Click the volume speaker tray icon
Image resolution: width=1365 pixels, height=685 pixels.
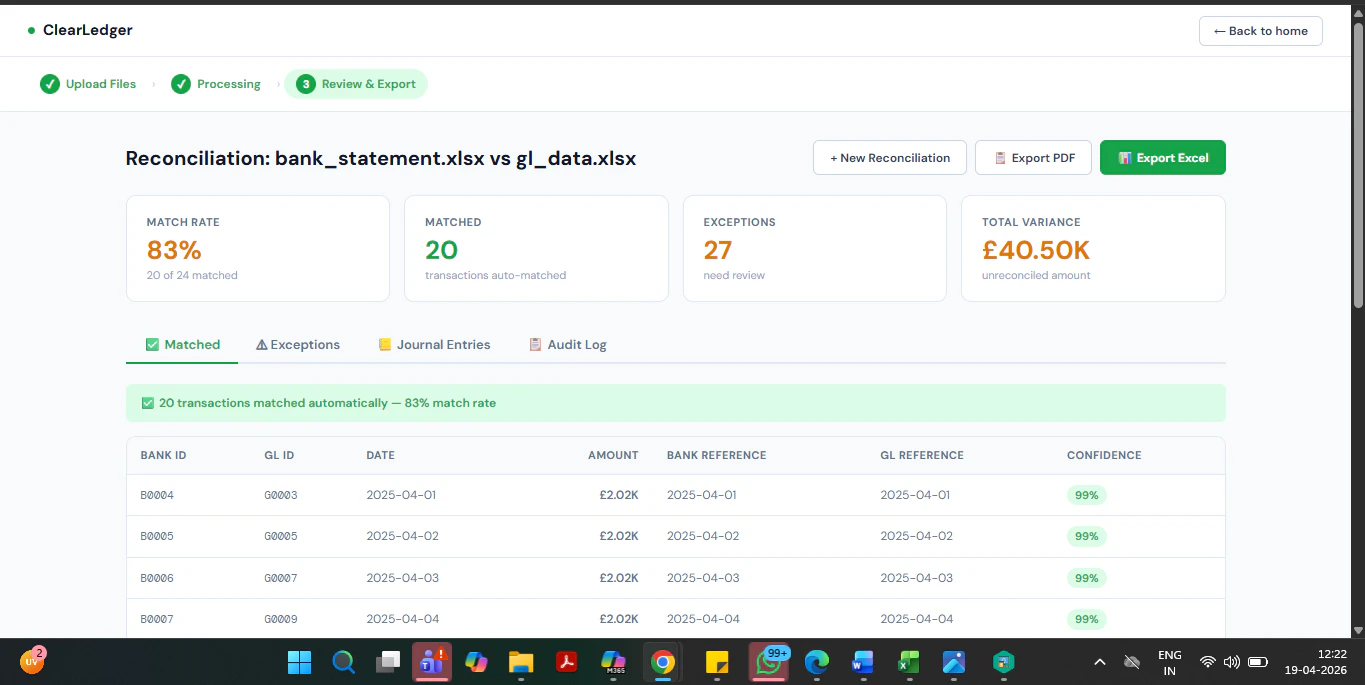[x=1232, y=662]
